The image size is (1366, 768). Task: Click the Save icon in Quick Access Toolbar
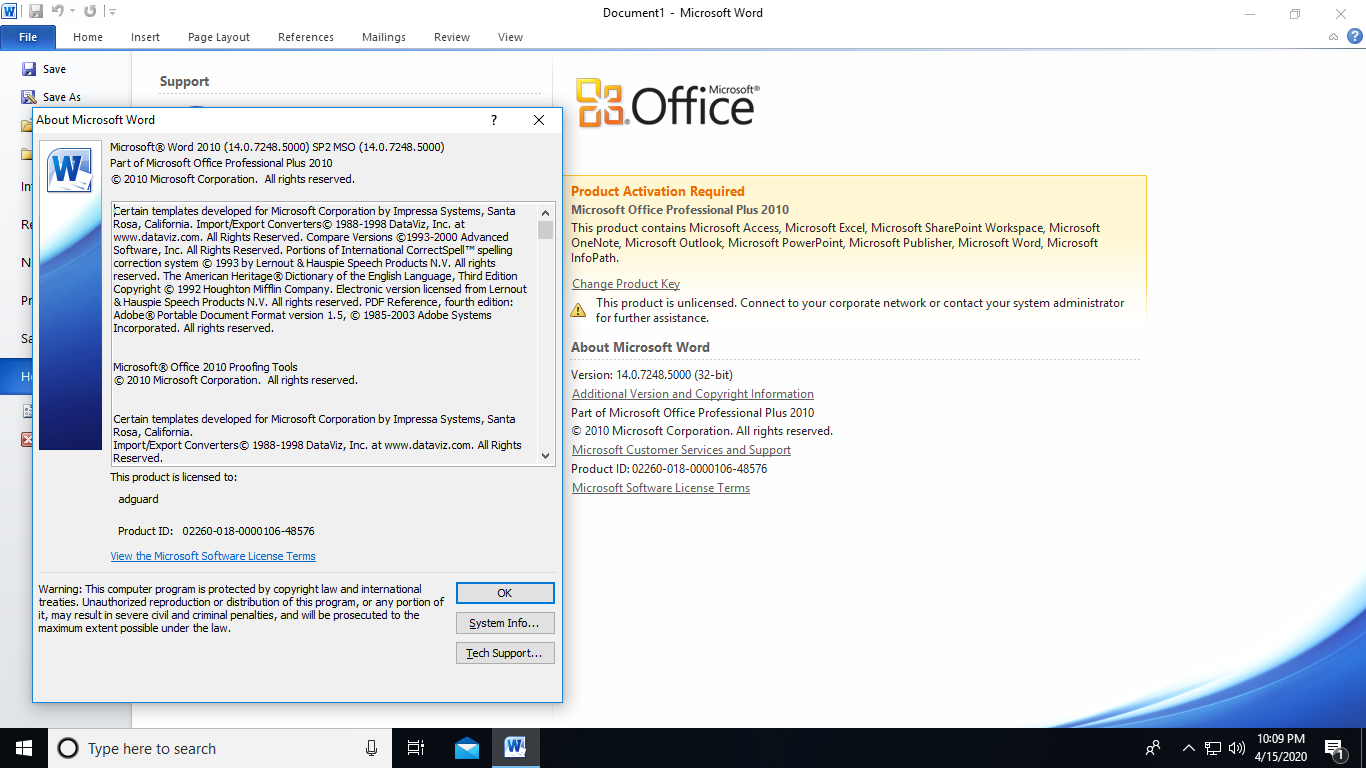[x=36, y=12]
